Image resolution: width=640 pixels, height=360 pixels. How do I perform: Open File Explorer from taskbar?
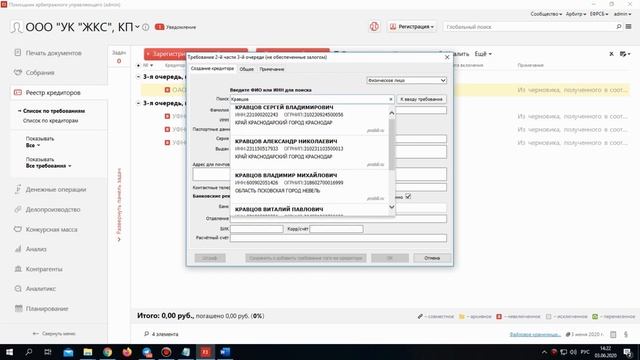(88, 352)
